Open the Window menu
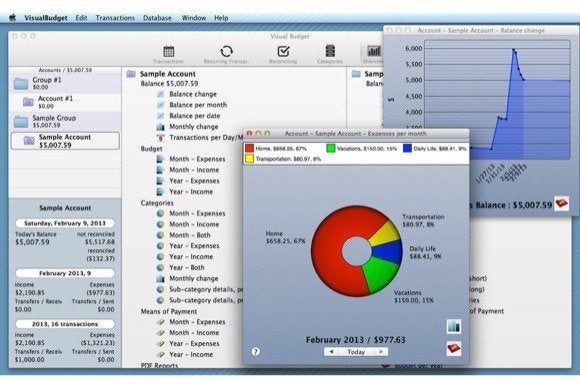Viewport: 580px width, 388px height. [194, 18]
